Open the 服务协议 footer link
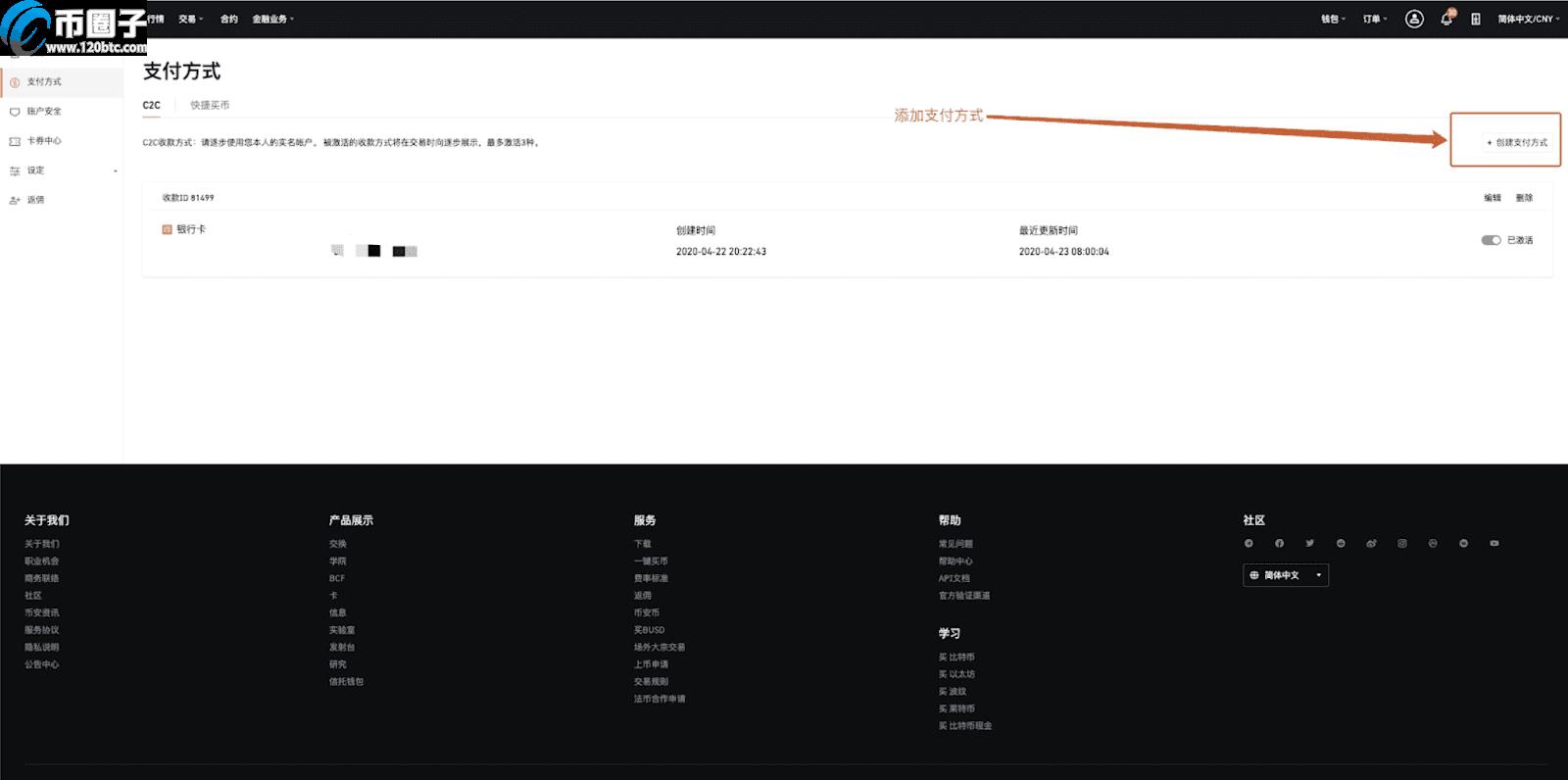 42,630
